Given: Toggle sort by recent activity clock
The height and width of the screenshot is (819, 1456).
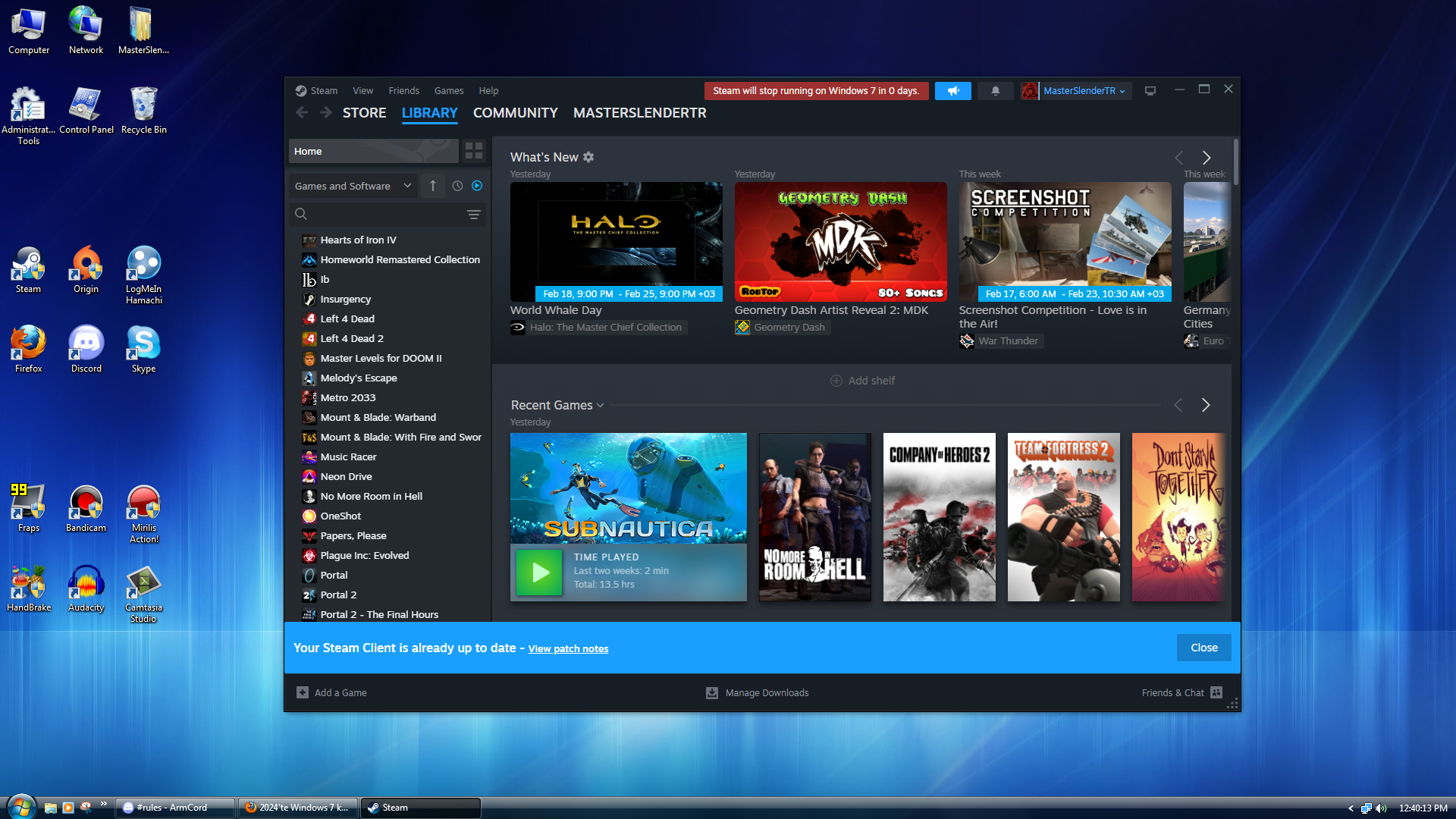Looking at the screenshot, I should 457,186.
